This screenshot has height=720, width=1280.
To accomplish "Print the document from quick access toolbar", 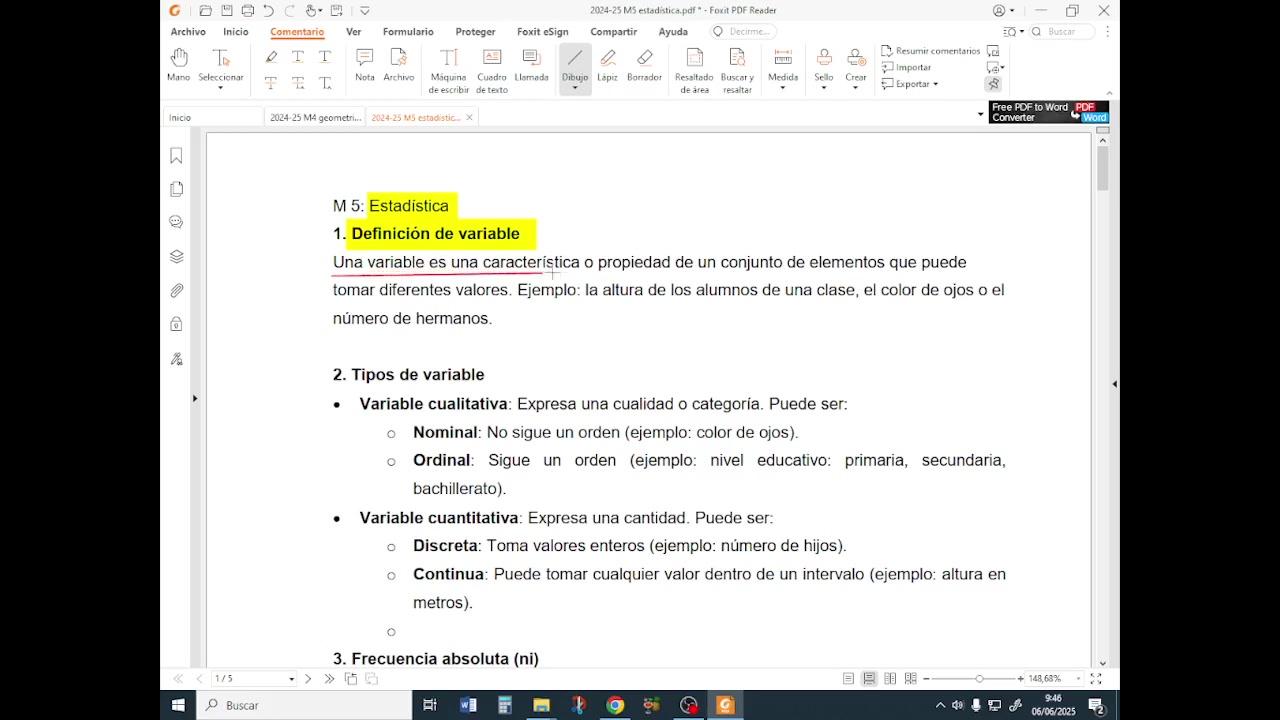I will (x=247, y=11).
